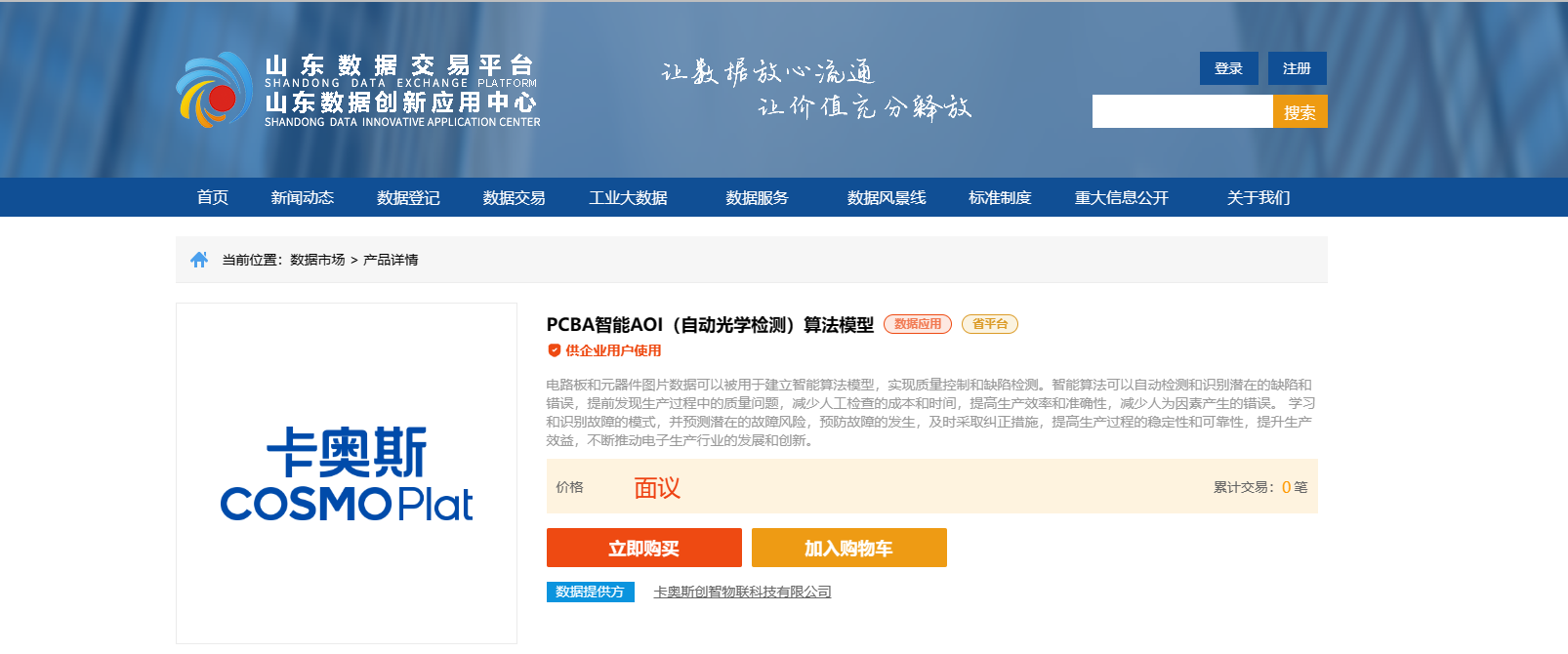The image size is (1568, 654).
Task: Focus the search input field in header
Action: pyautogui.click(x=1182, y=111)
